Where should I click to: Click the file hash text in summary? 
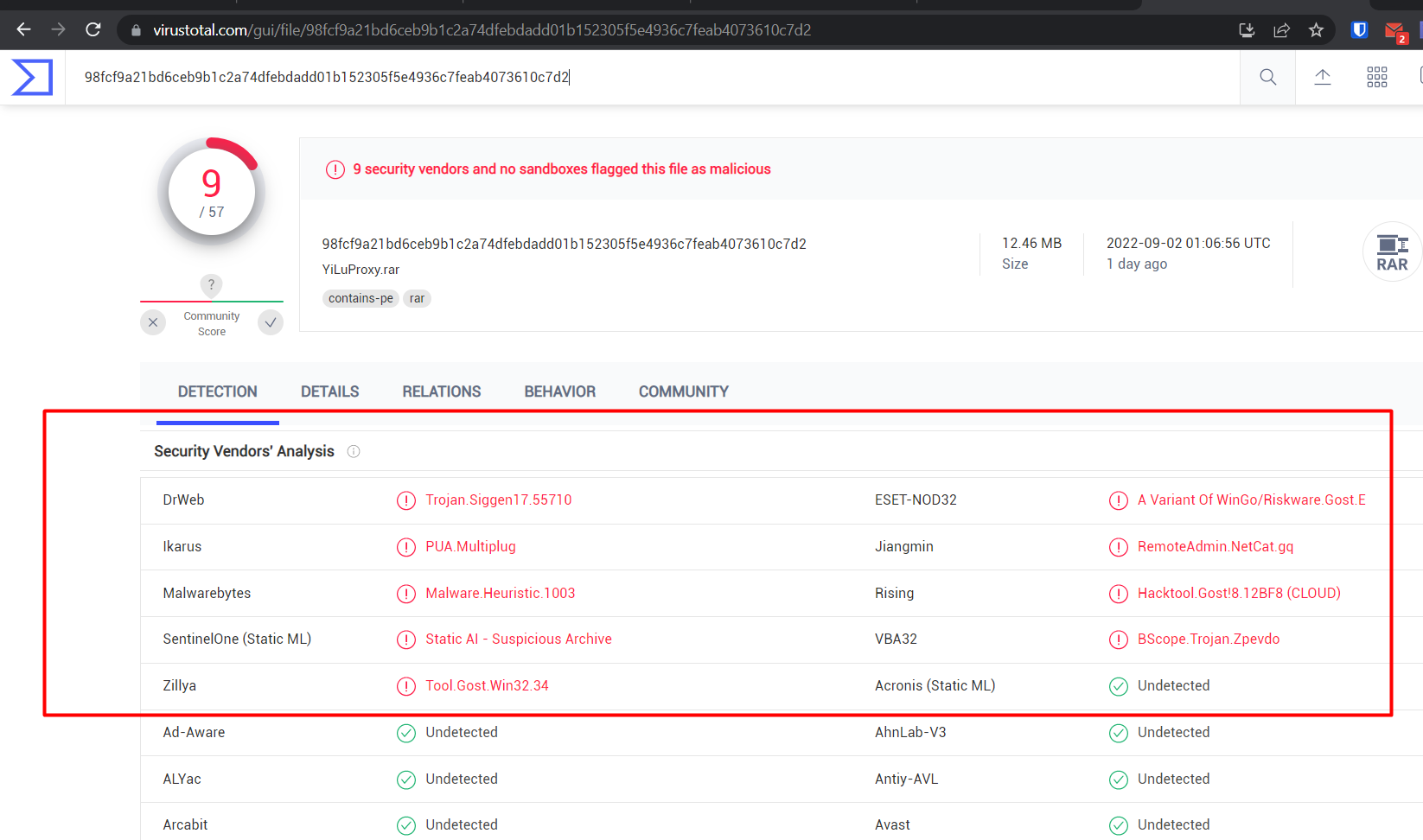pos(564,244)
